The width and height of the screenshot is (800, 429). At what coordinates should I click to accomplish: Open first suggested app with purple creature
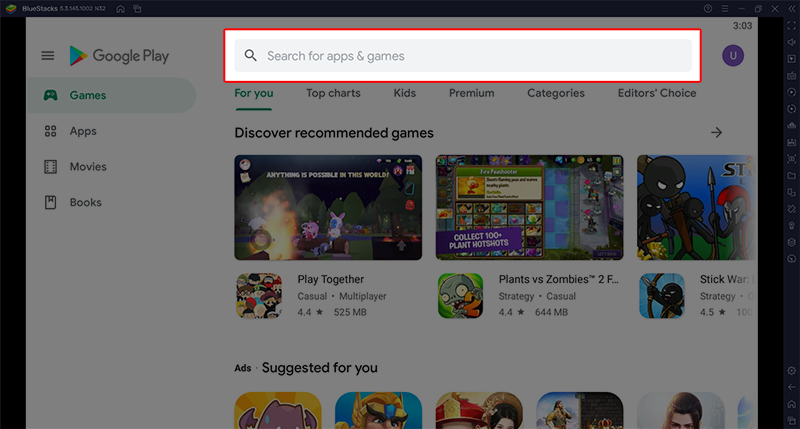(x=278, y=411)
